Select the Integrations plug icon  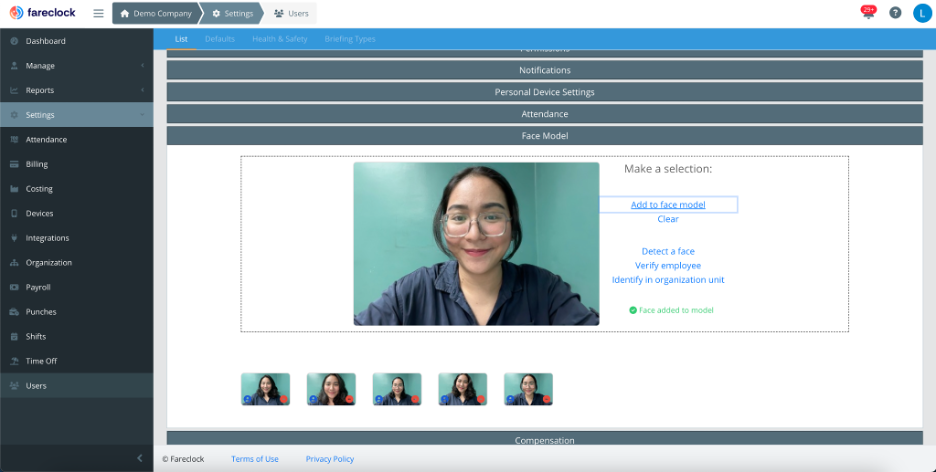click(x=14, y=238)
